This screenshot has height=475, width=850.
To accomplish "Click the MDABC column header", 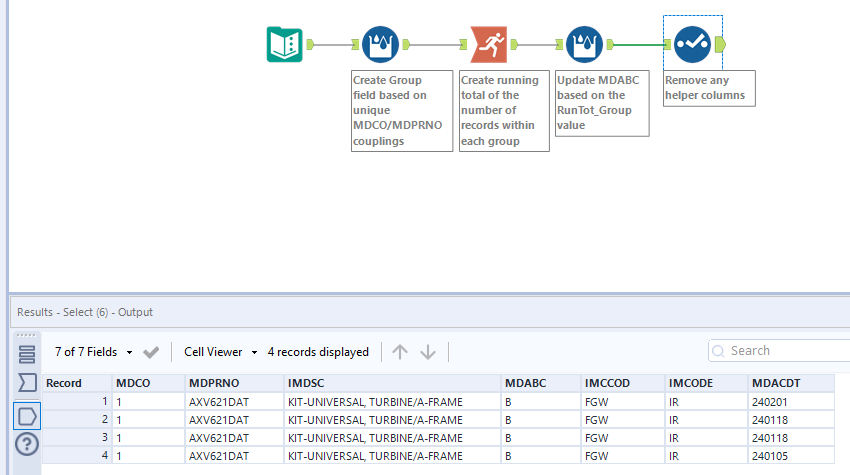I will pos(541,383).
